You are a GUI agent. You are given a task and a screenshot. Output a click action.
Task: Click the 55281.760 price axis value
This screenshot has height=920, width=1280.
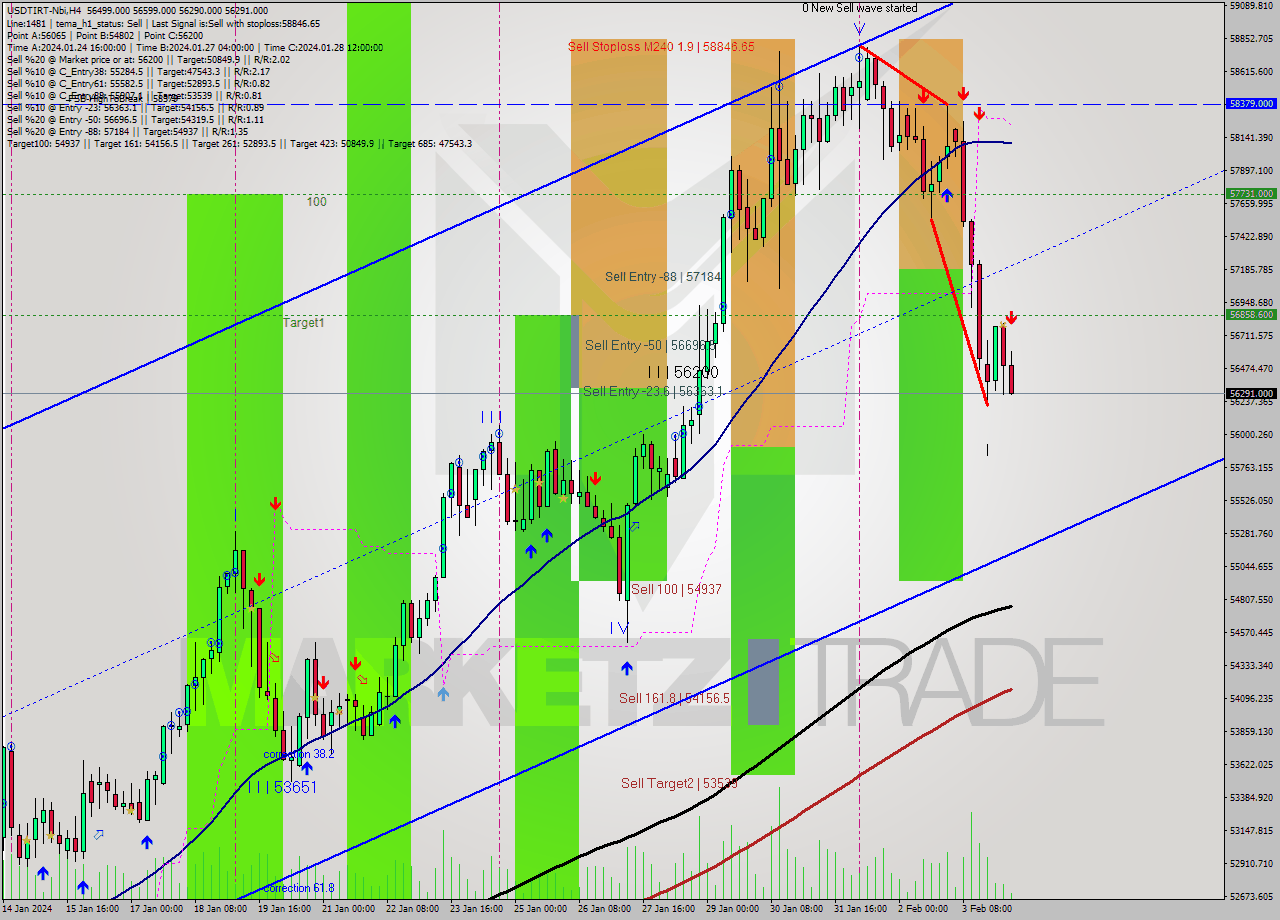[x=1251, y=533]
